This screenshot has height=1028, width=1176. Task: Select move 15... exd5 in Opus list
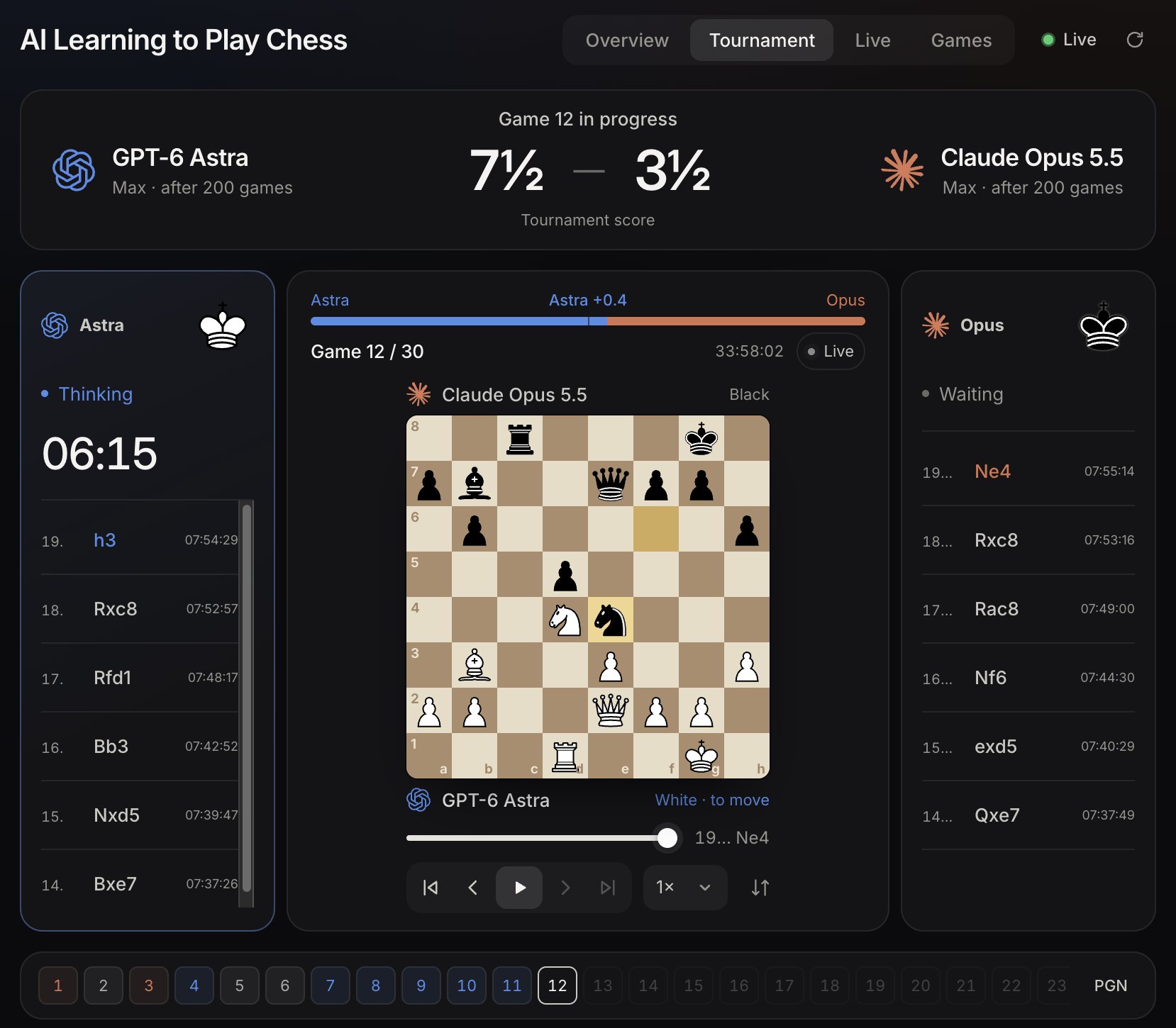pyautogui.click(x=1028, y=747)
